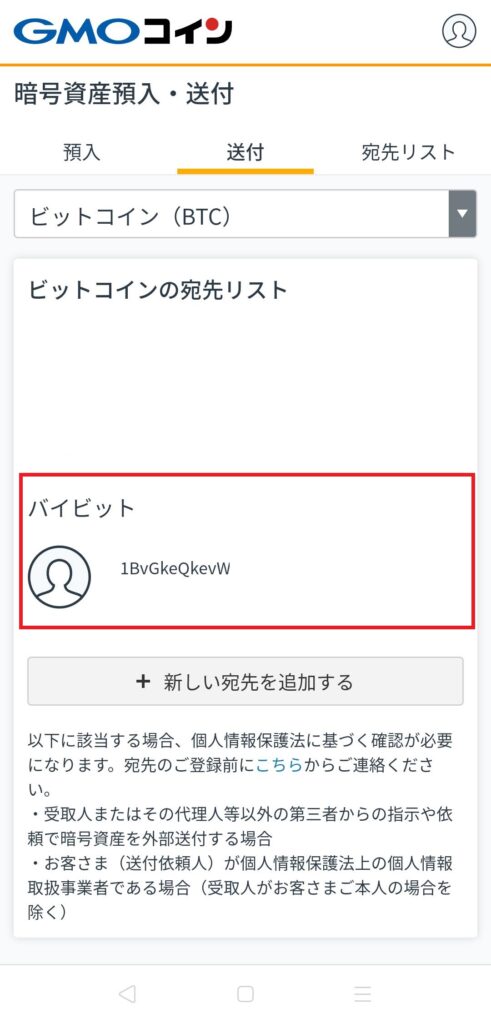Click the plus icon on the add-destination button
Screen dimensions: 491x1024
[x=143, y=682]
